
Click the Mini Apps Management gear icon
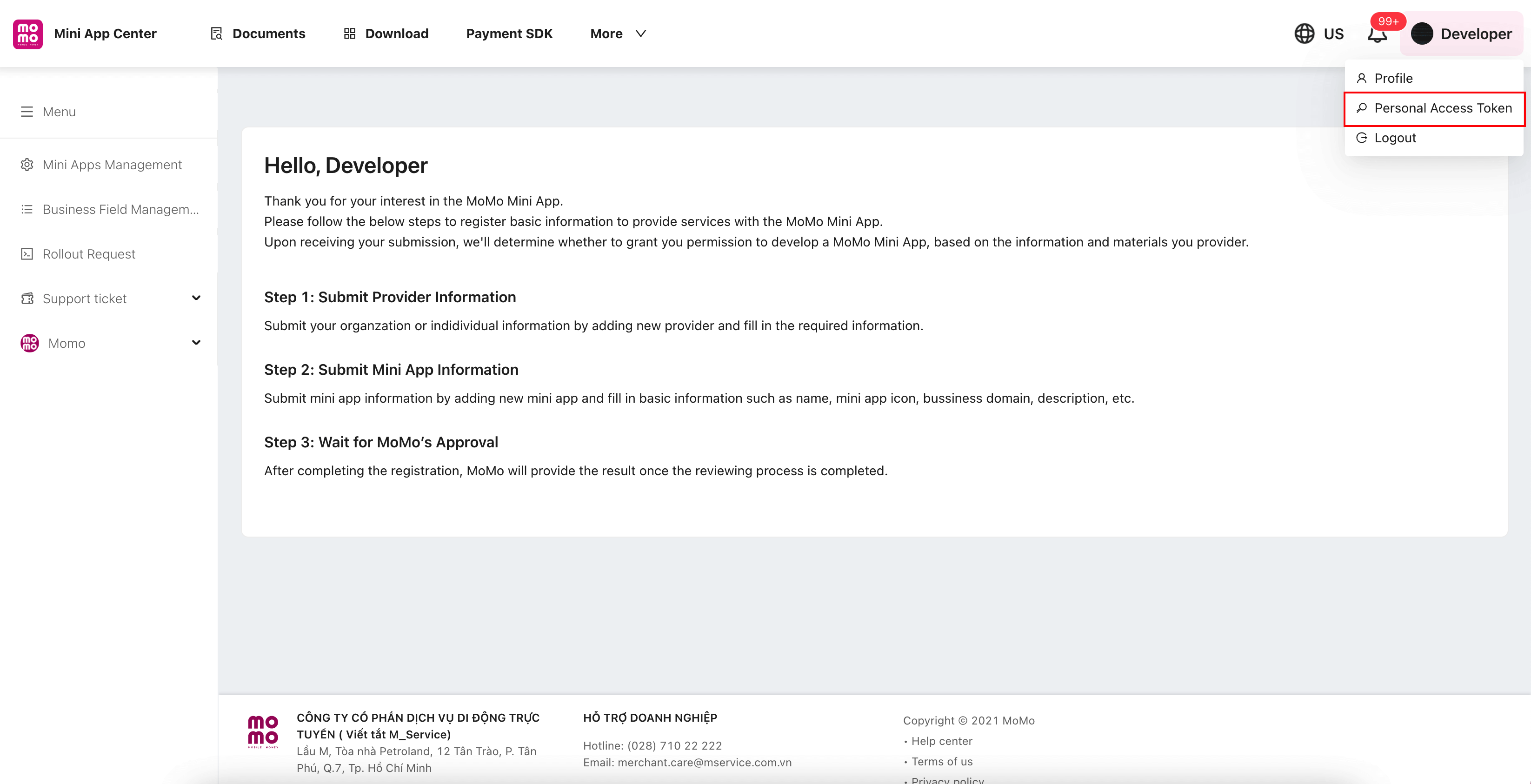(27, 165)
